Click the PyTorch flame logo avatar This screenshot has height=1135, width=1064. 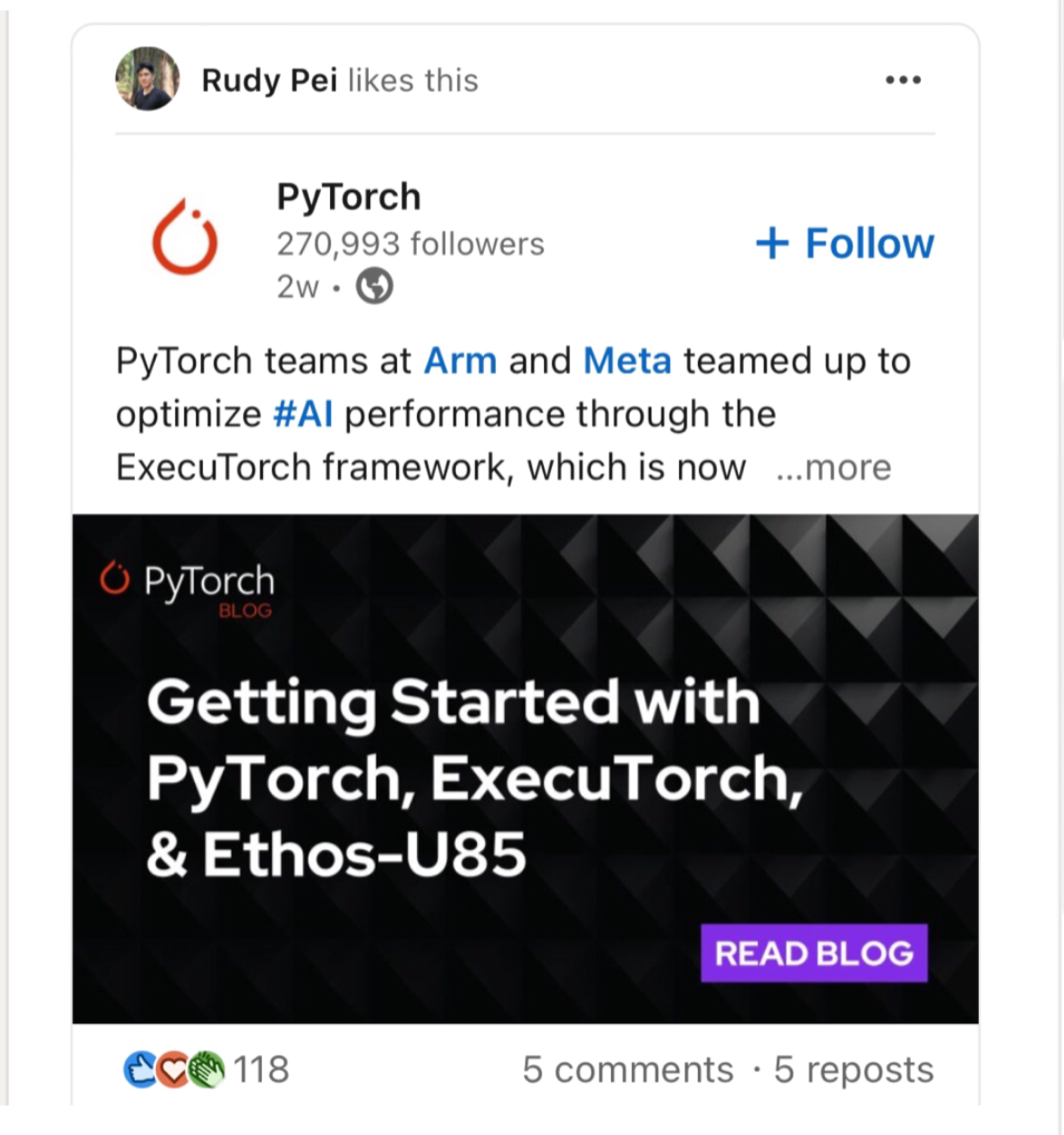(185, 238)
